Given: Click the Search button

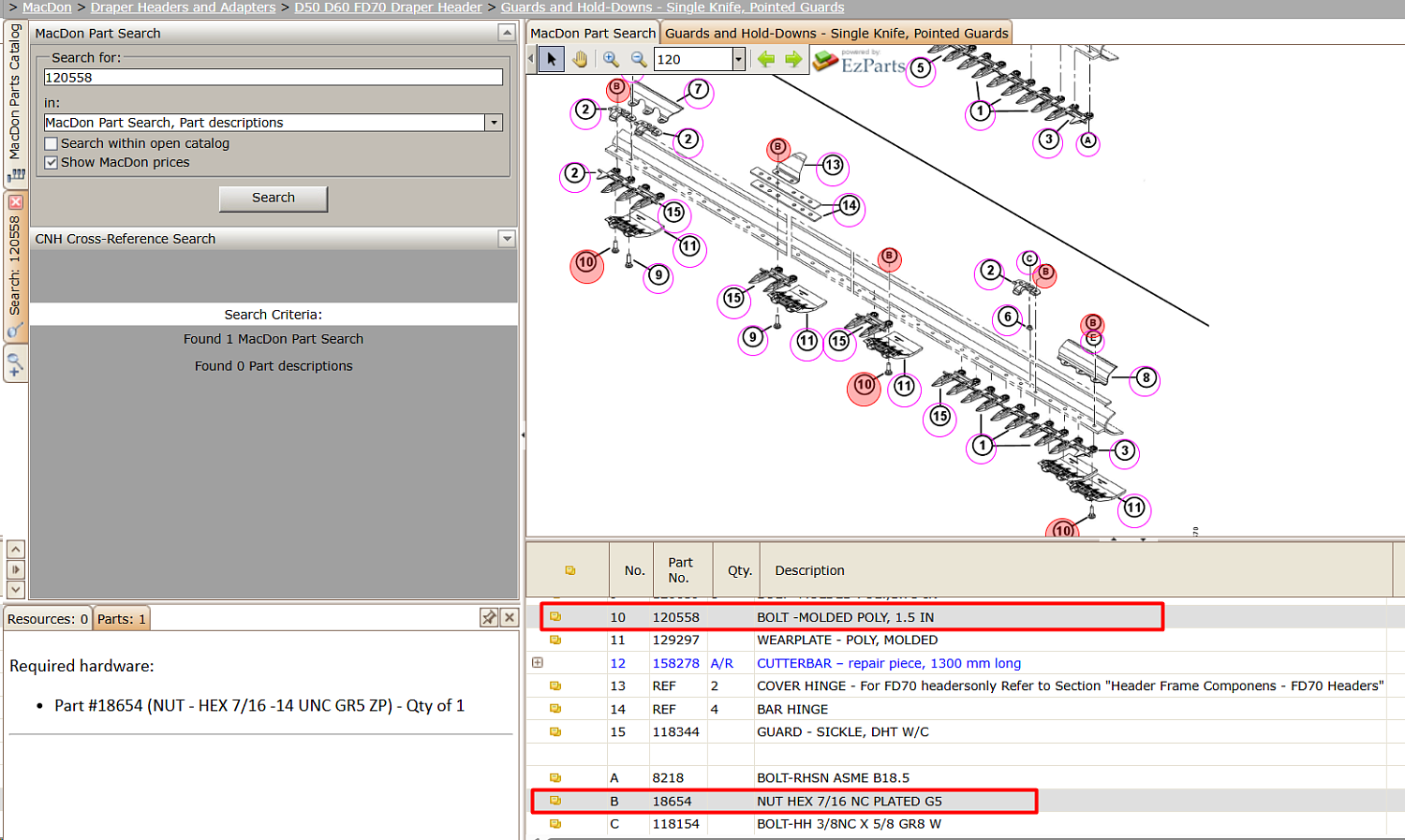Looking at the screenshot, I should pyautogui.click(x=274, y=198).
